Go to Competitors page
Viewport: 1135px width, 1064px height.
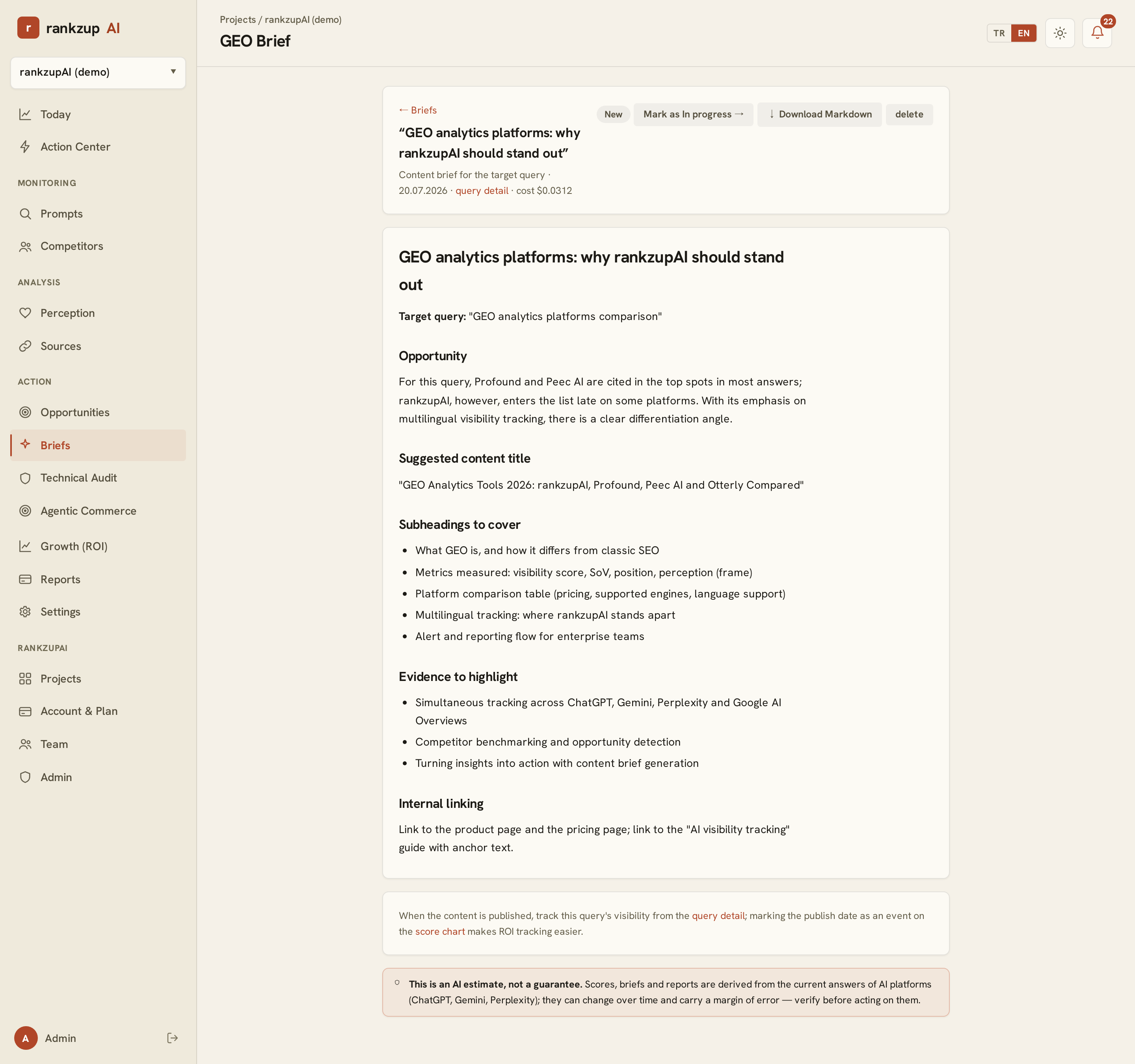pyautogui.click(x=98, y=247)
